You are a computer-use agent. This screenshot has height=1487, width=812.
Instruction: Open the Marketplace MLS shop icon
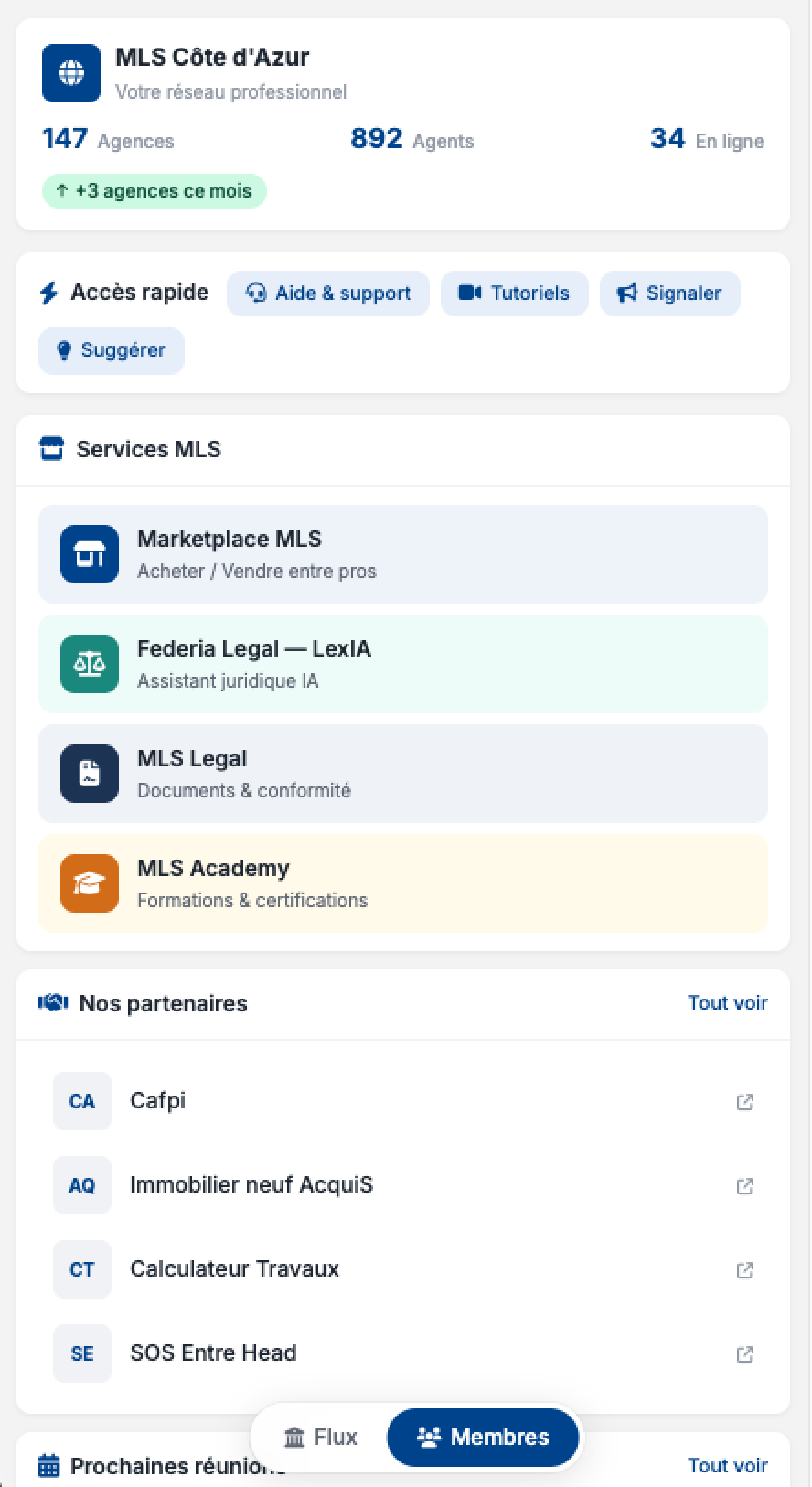[90, 554]
